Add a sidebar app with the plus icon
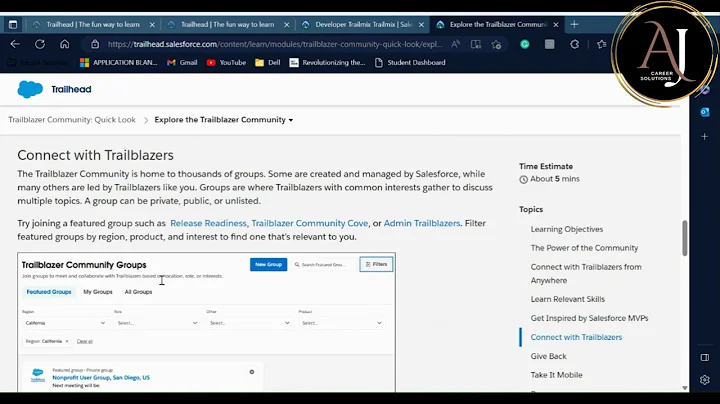 705,136
